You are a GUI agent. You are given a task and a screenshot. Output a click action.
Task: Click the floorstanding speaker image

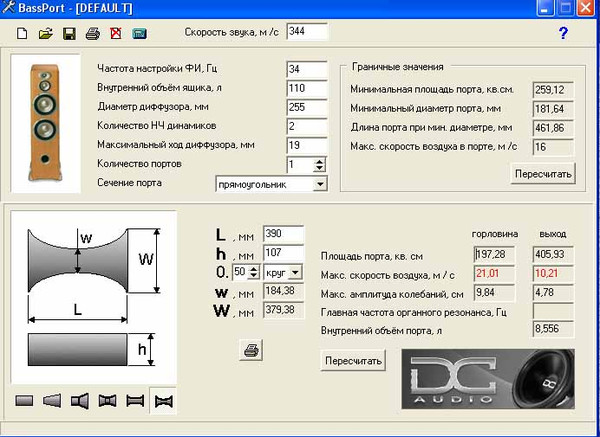(45, 122)
